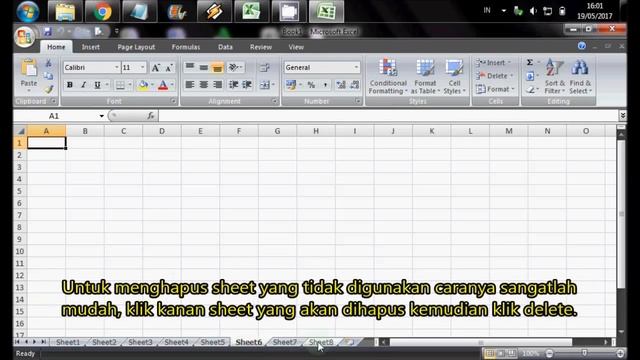Align text to the right
The width and height of the screenshot is (640, 360).
[217, 84]
